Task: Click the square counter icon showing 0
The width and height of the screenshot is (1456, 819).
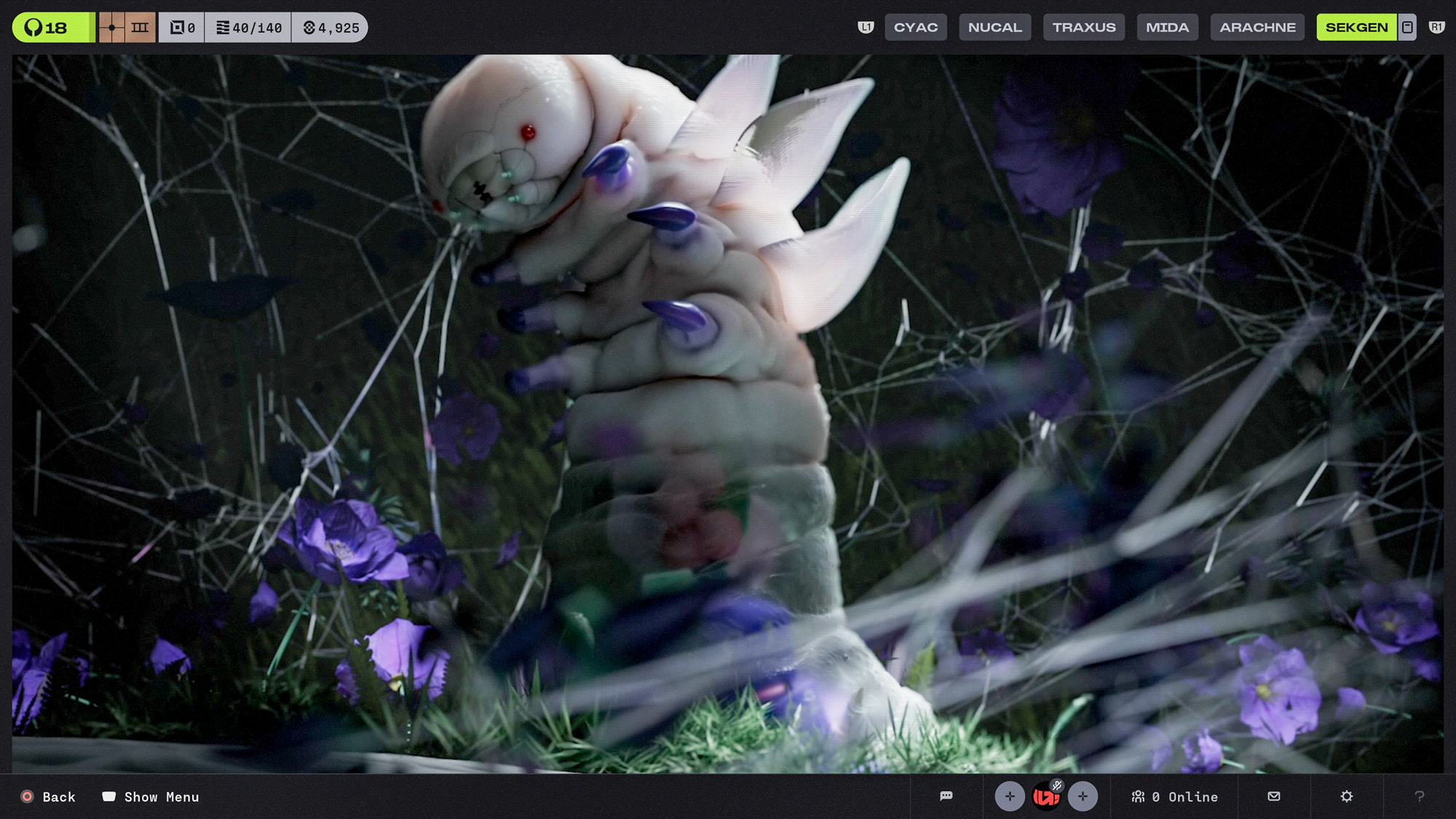Action: click(181, 27)
